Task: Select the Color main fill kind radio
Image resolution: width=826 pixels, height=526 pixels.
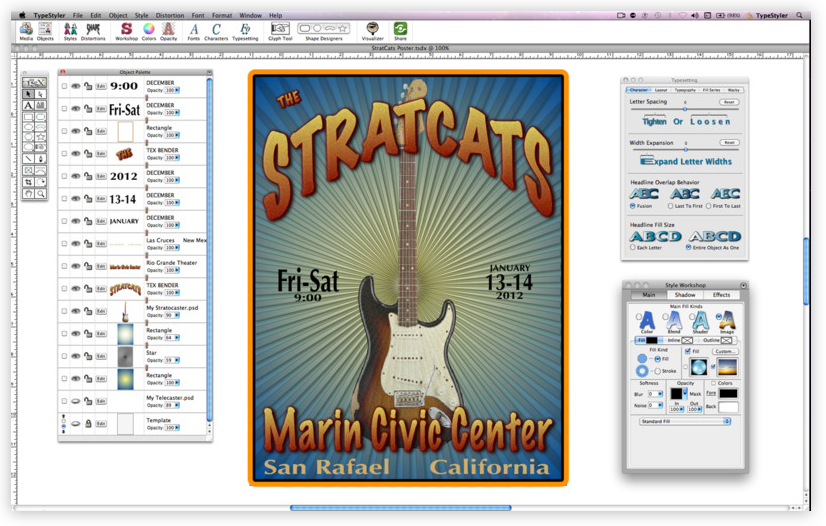Action: click(x=639, y=316)
